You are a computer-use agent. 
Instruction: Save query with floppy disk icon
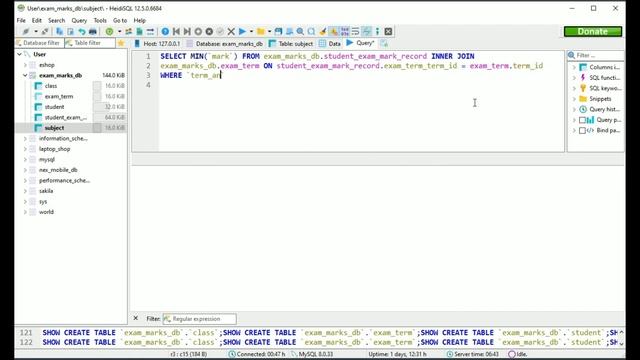click(x=278, y=31)
